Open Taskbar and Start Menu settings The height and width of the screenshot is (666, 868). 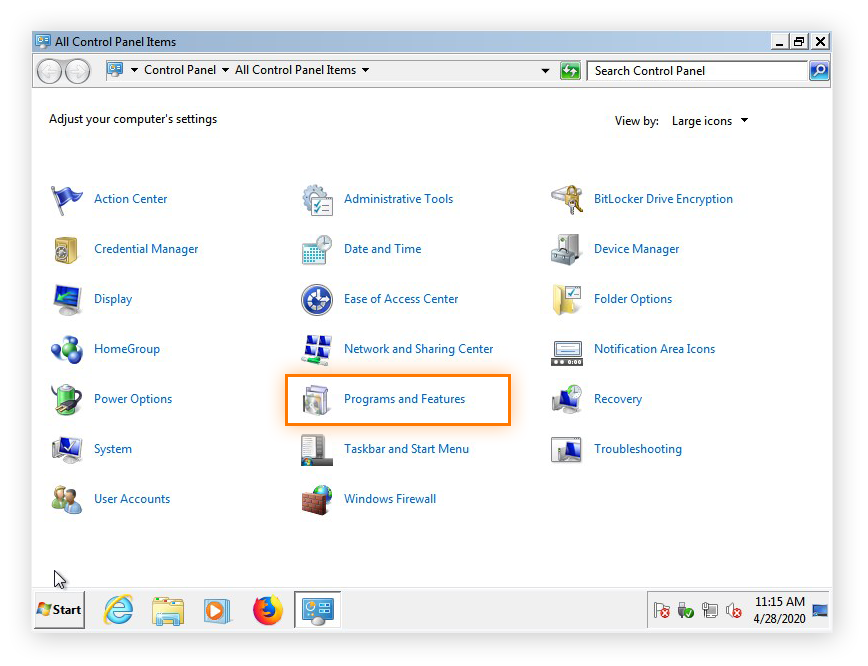406,448
